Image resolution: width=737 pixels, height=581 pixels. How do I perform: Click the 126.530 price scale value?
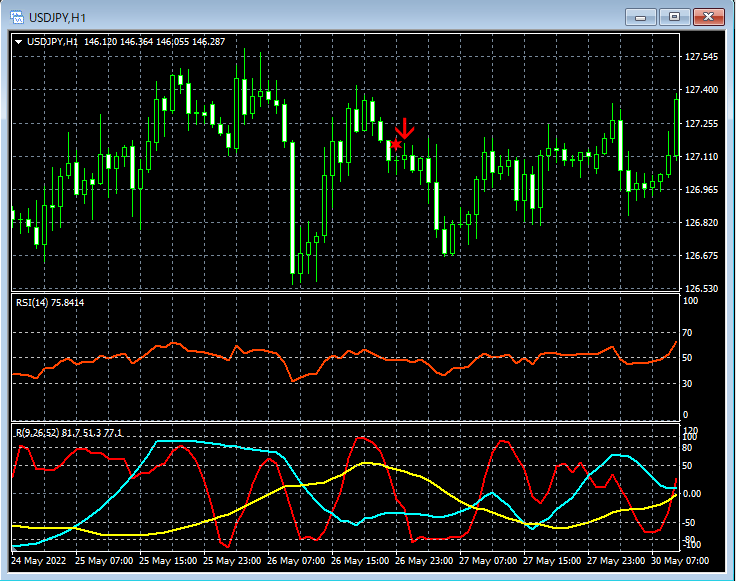point(701,289)
